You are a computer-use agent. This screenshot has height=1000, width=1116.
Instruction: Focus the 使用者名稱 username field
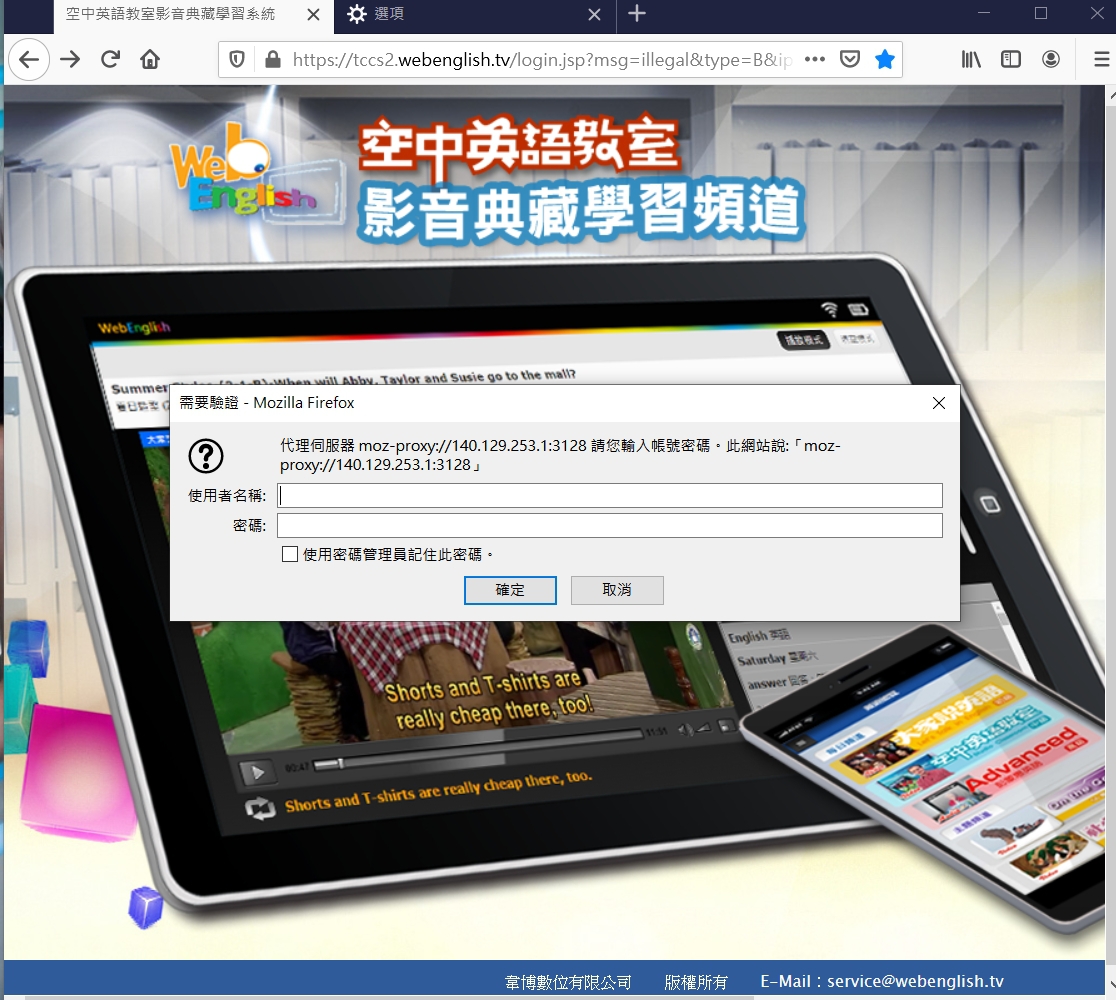(610, 495)
